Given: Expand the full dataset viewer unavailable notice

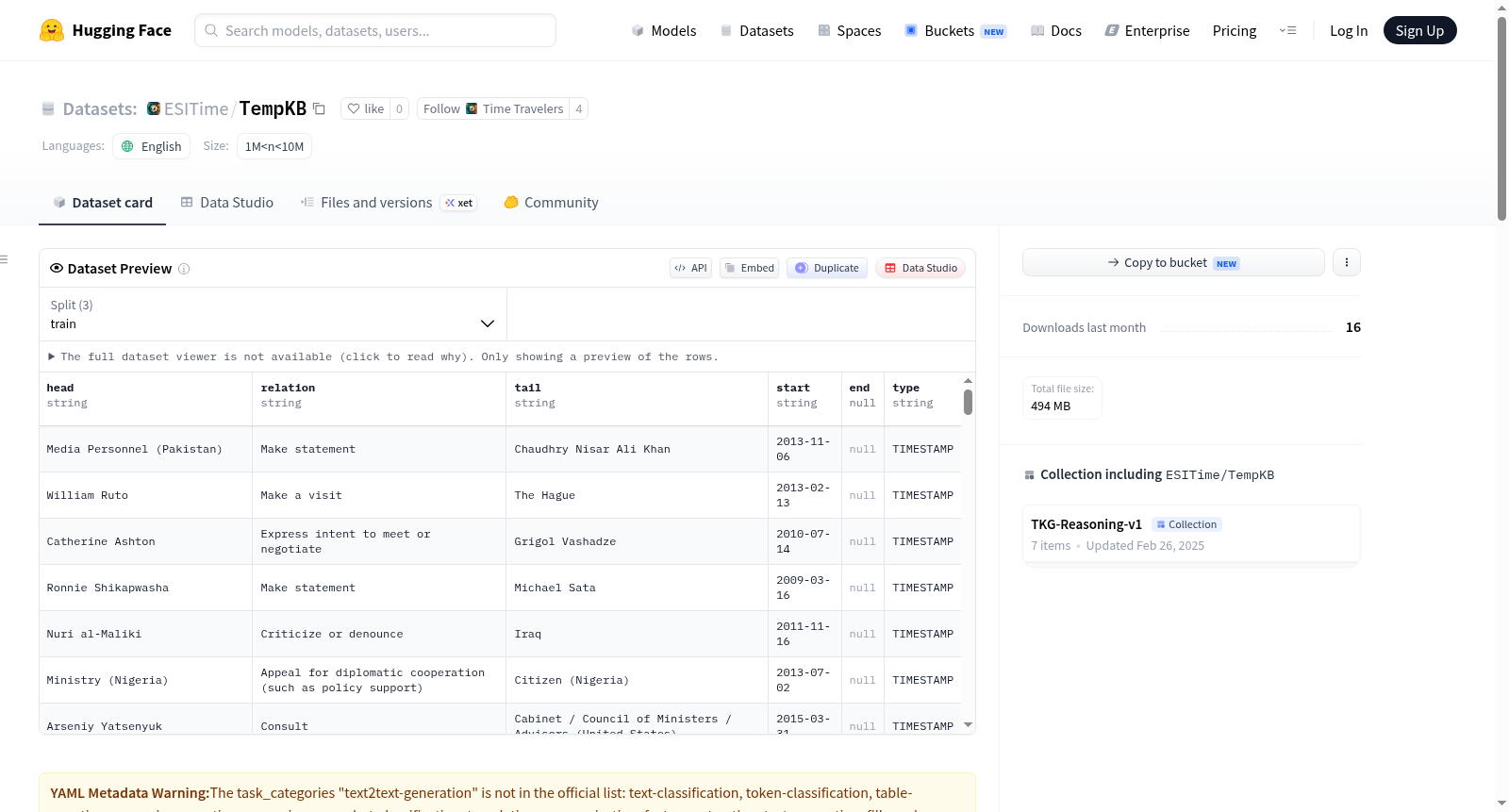Looking at the screenshot, I should 383,356.
